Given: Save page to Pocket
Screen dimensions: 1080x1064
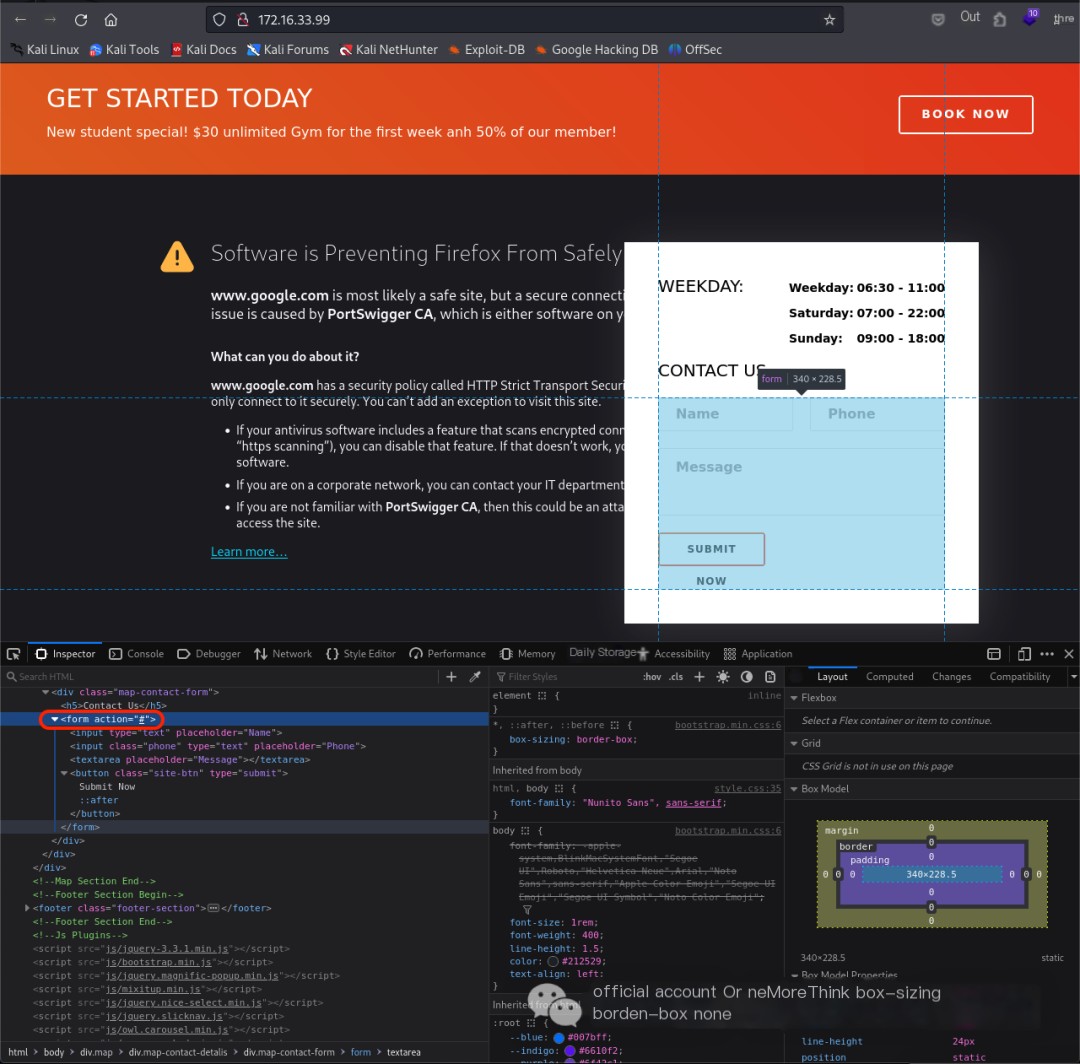Looking at the screenshot, I should pos(937,19).
